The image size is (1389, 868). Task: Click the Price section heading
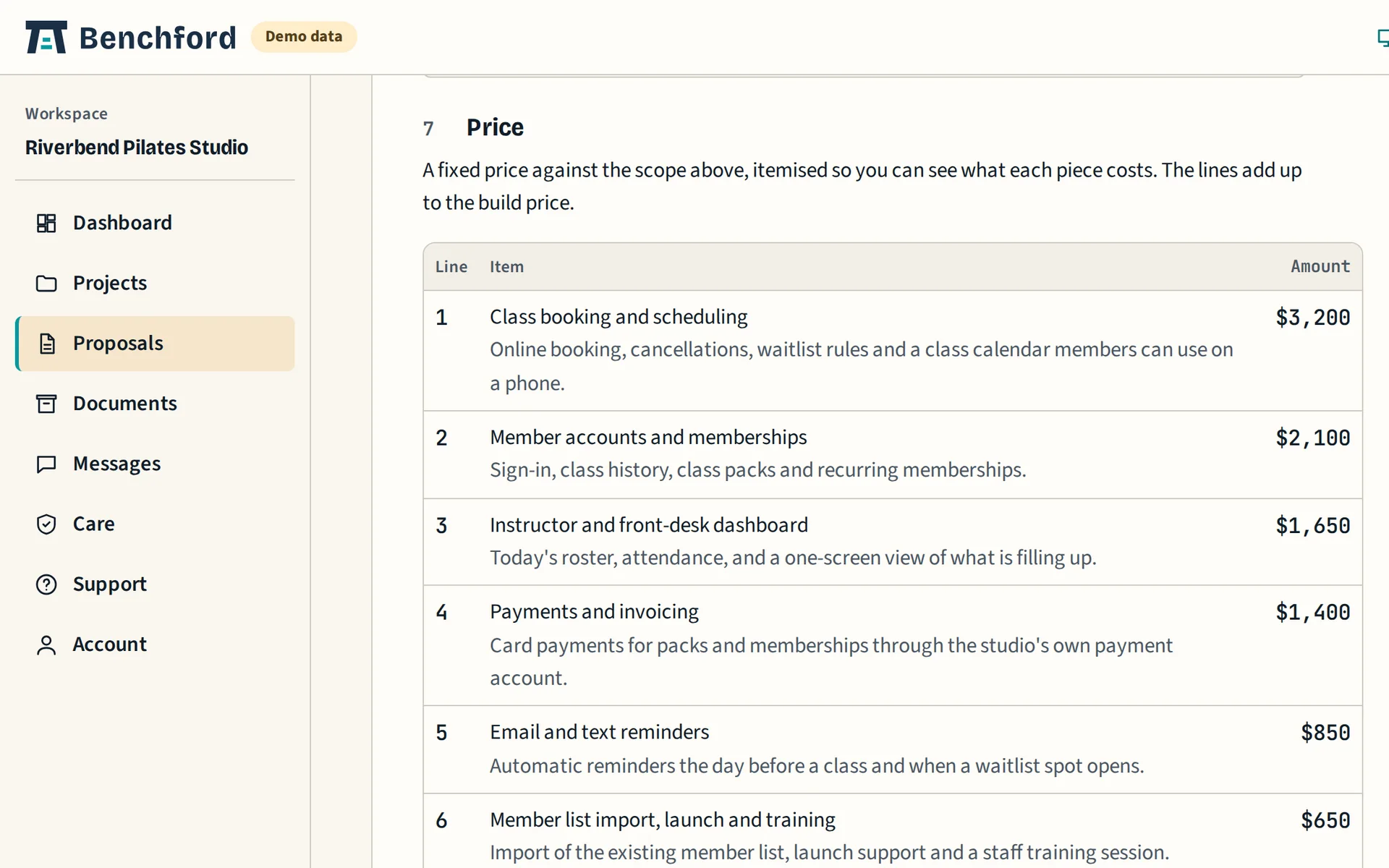pos(495,127)
